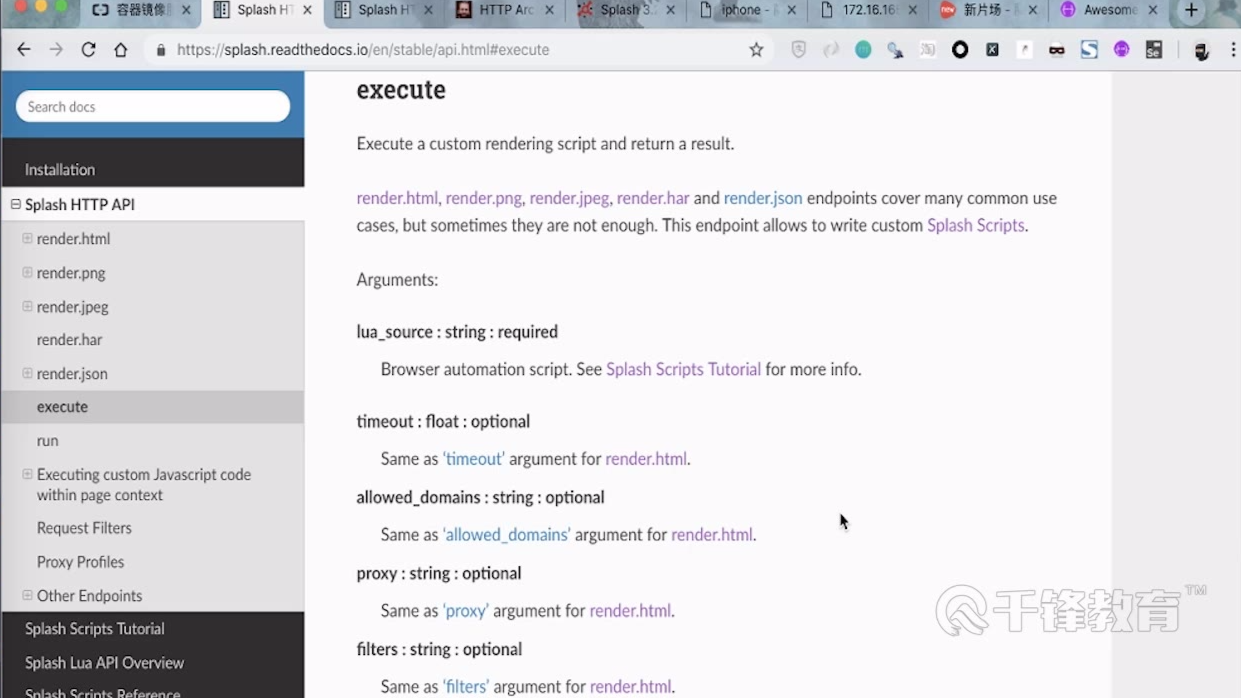Expand the Other Endpoints section
1241x698 pixels.
tap(27, 595)
